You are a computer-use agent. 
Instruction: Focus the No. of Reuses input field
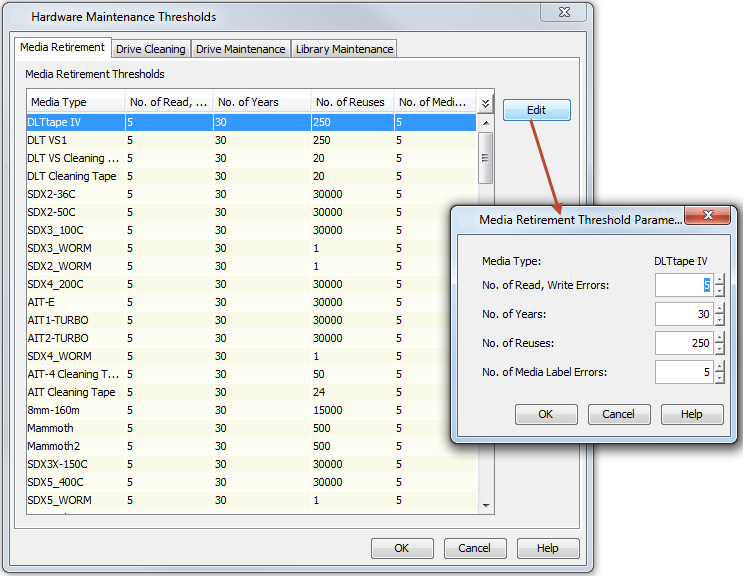pyautogui.click(x=684, y=343)
